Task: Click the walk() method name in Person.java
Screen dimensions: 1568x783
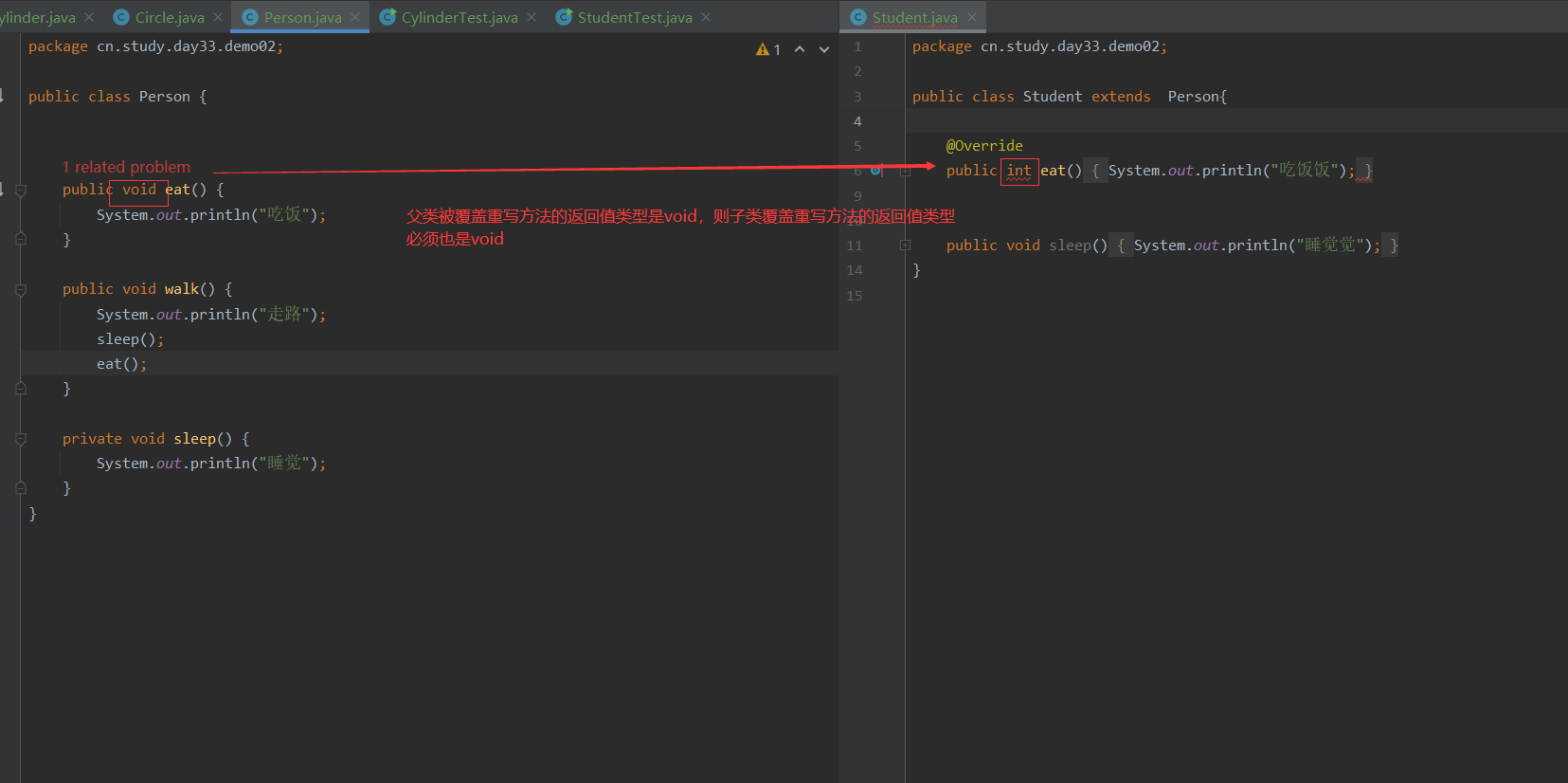Action: coord(181,289)
